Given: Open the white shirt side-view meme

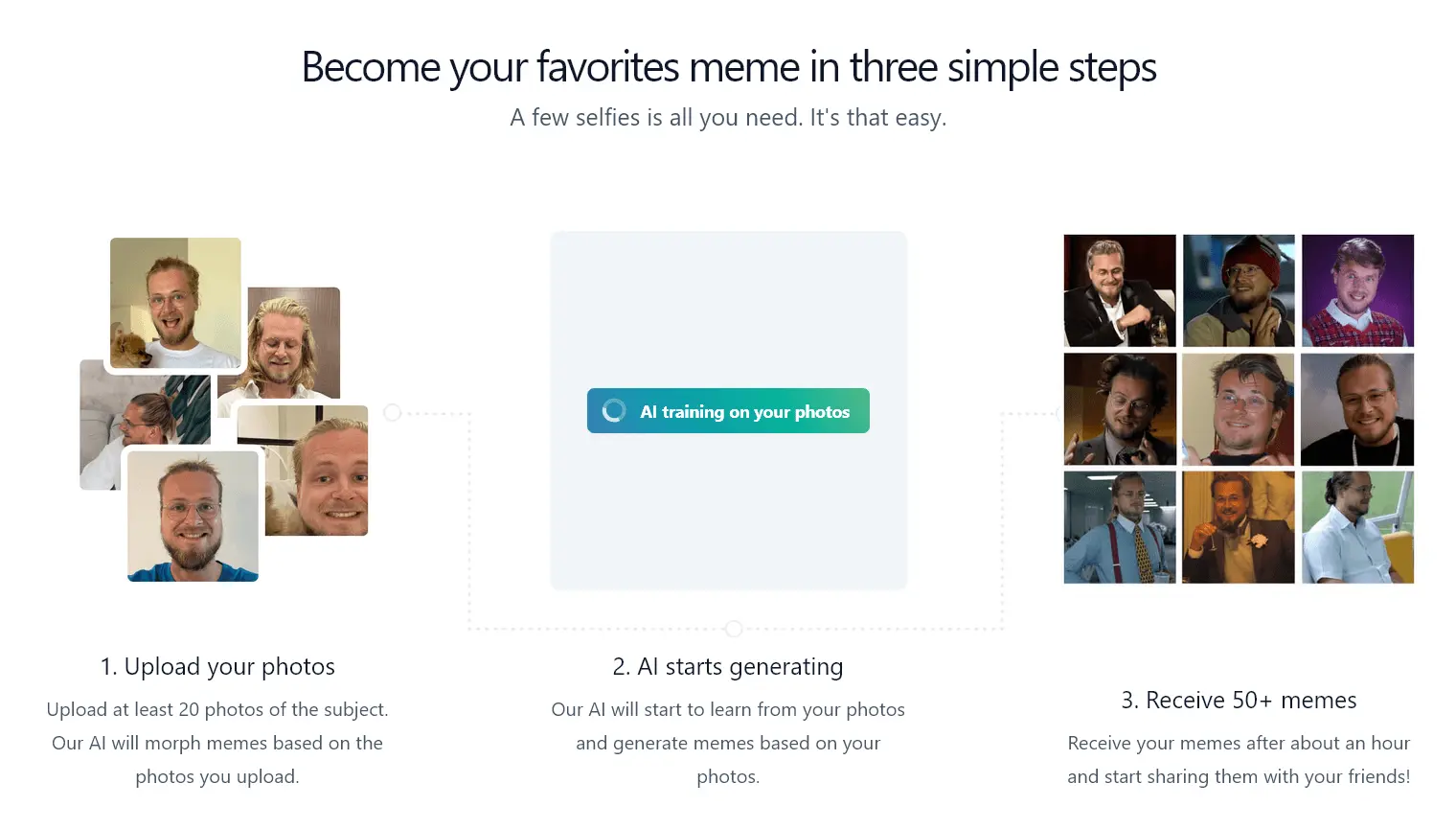Looking at the screenshot, I should [1357, 527].
